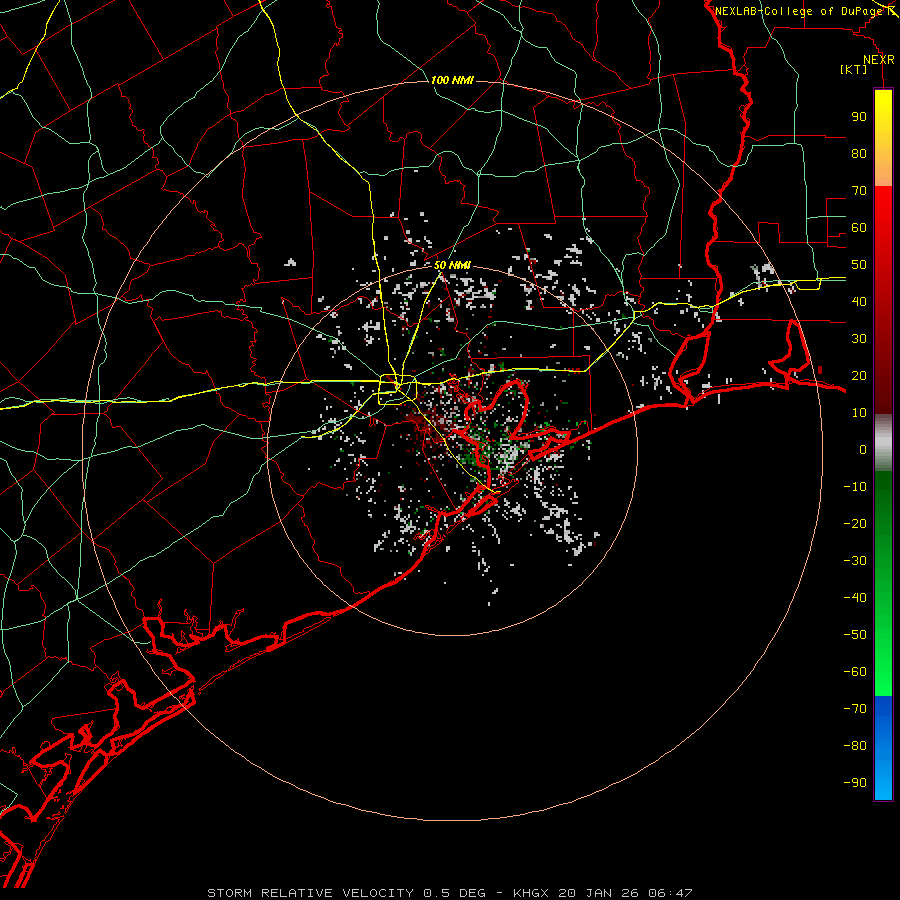Click the -50 value on velocity scale
This screenshot has width=900, height=900.
855,635
